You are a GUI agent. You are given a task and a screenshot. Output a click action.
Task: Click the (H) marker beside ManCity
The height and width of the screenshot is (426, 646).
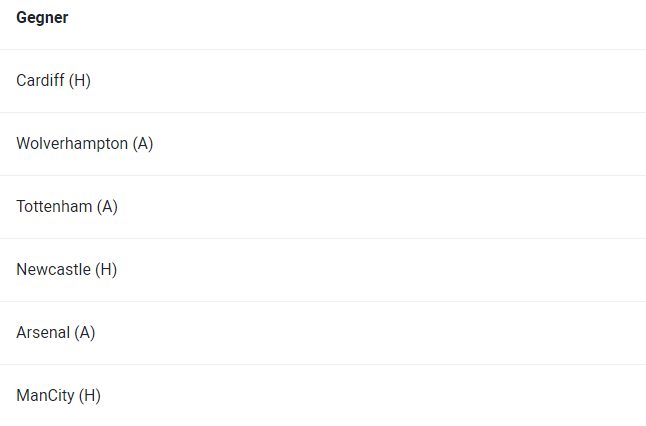point(90,396)
